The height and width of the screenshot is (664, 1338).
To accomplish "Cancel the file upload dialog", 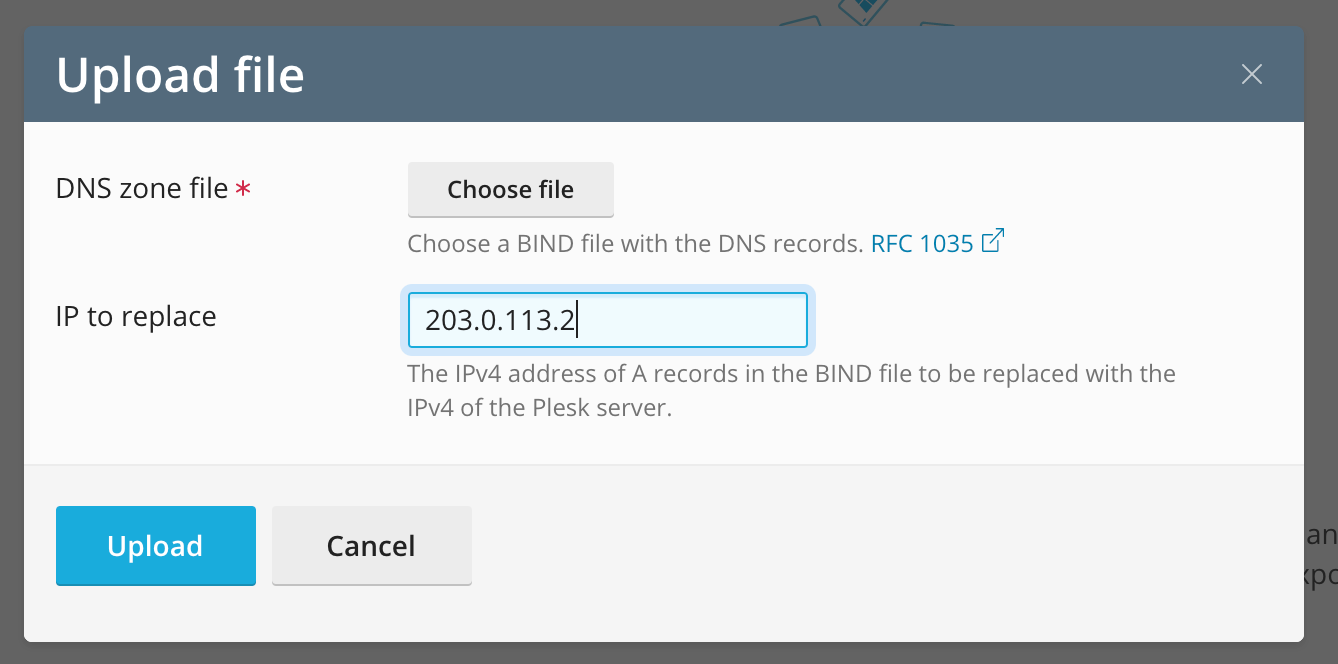I will coord(371,545).
